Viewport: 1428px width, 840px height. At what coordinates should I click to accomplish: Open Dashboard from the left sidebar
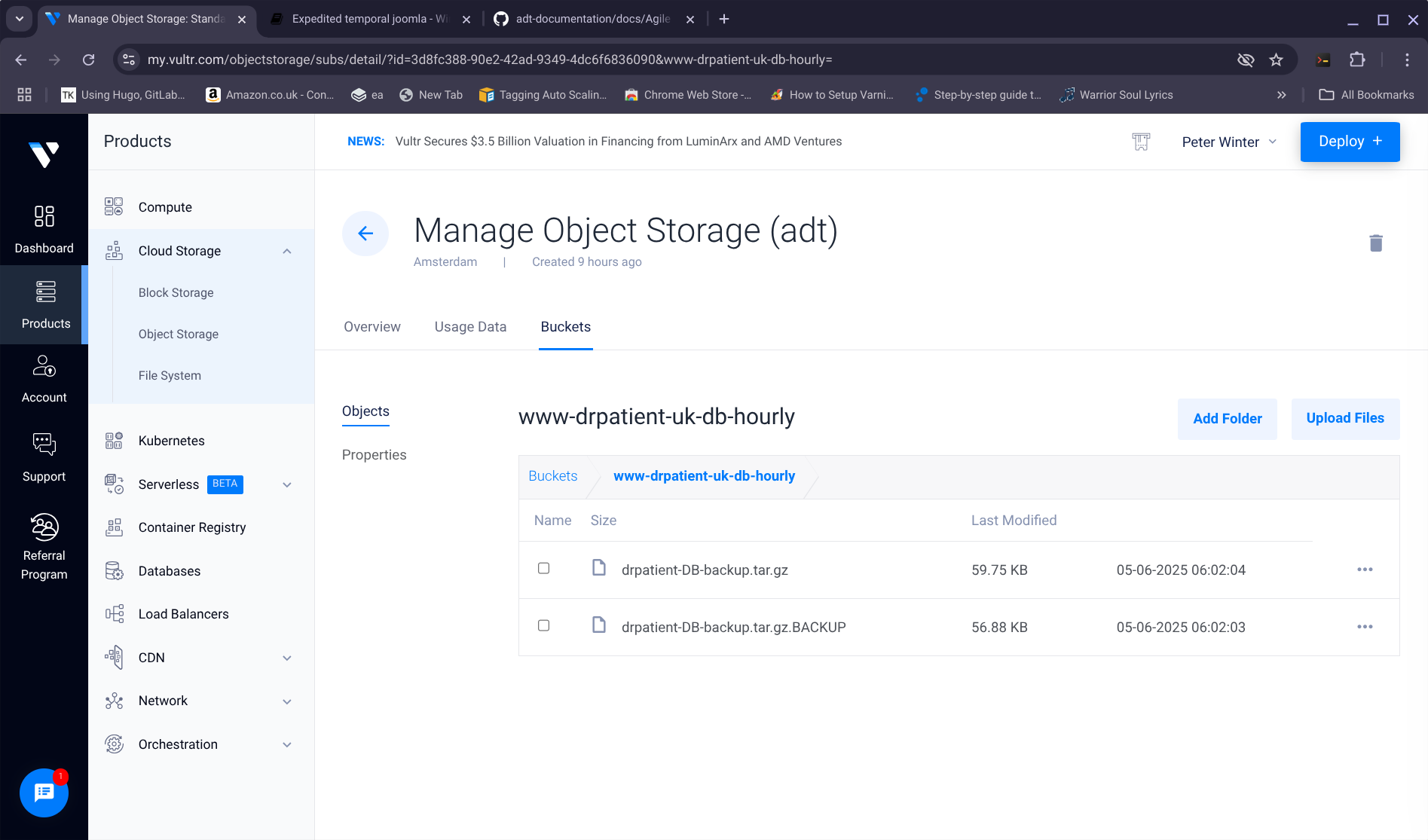point(44,229)
